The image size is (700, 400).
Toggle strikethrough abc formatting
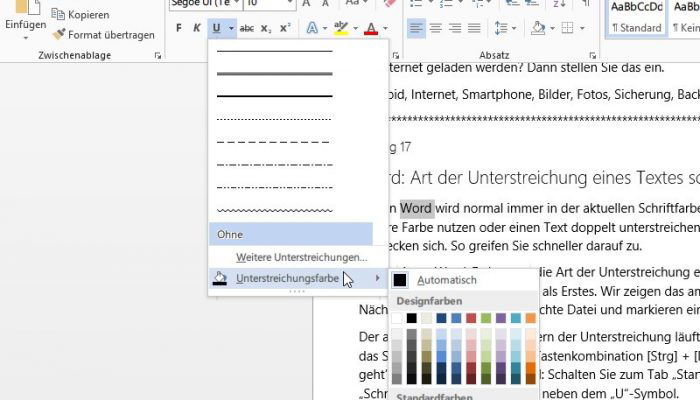(246, 28)
